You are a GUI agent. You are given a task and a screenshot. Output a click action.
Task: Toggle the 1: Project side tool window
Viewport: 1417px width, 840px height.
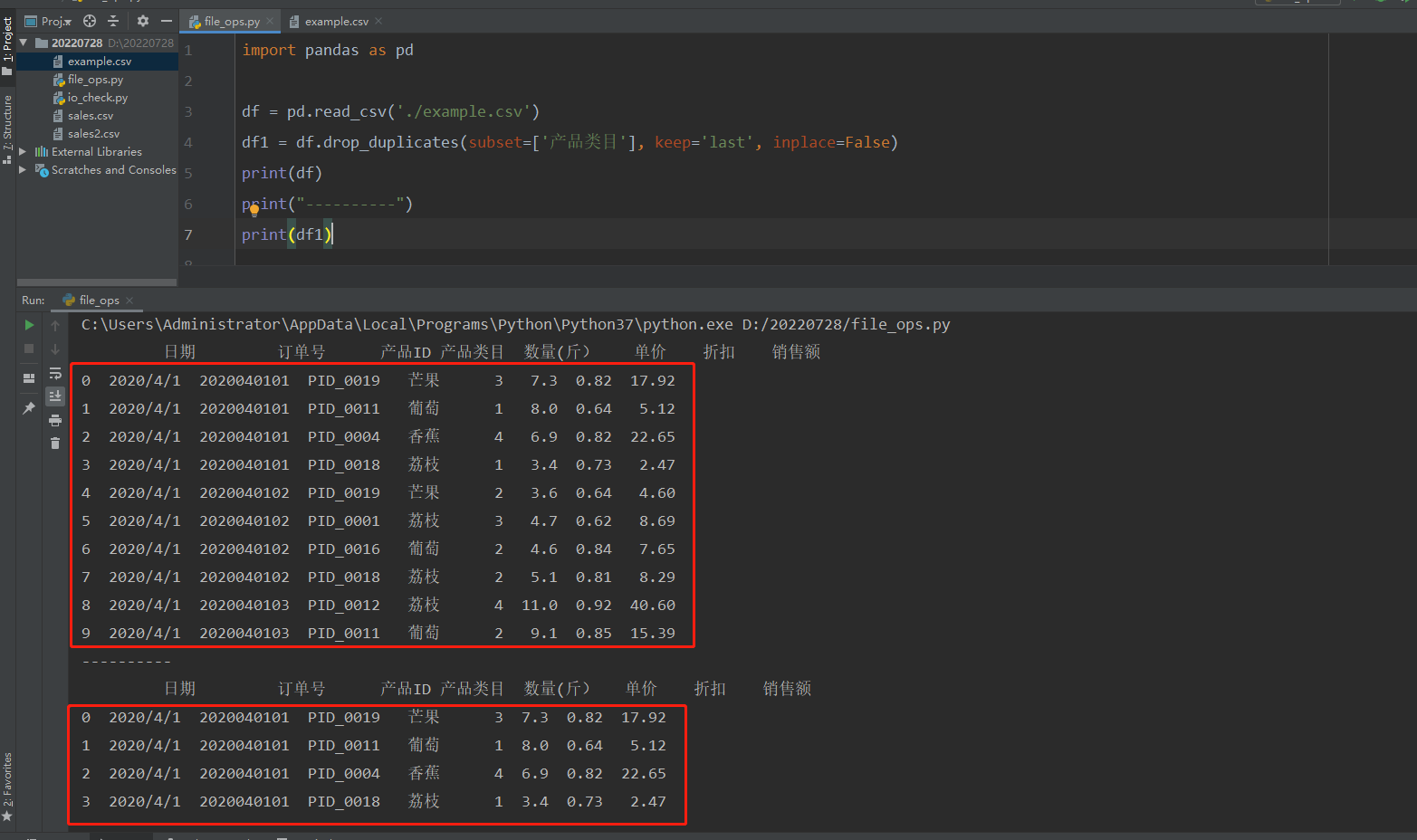(7, 45)
